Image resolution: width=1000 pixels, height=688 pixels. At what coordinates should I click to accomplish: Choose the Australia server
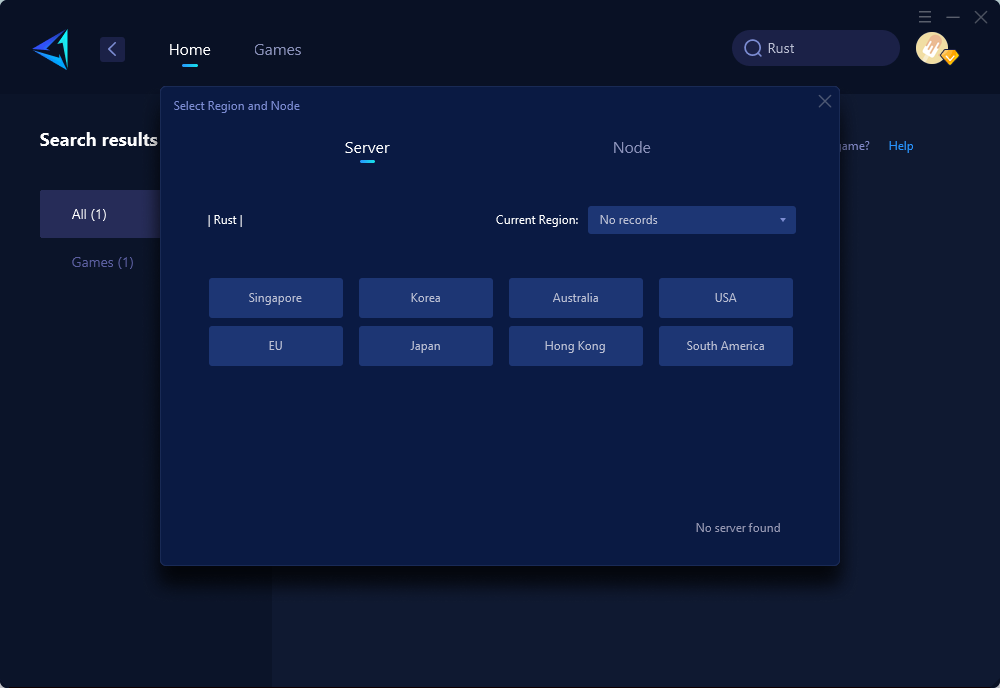click(575, 298)
